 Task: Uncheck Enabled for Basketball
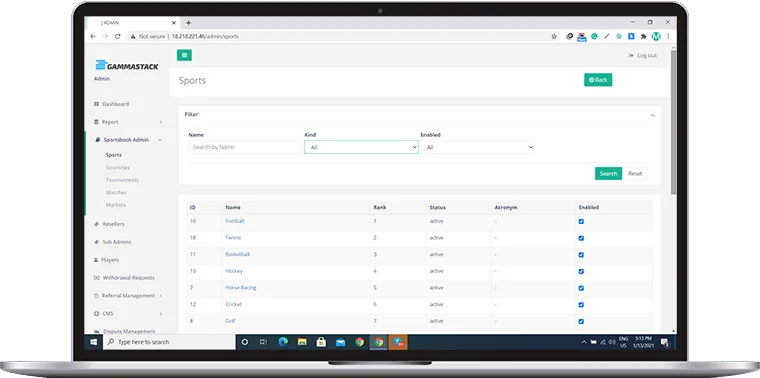pos(581,255)
